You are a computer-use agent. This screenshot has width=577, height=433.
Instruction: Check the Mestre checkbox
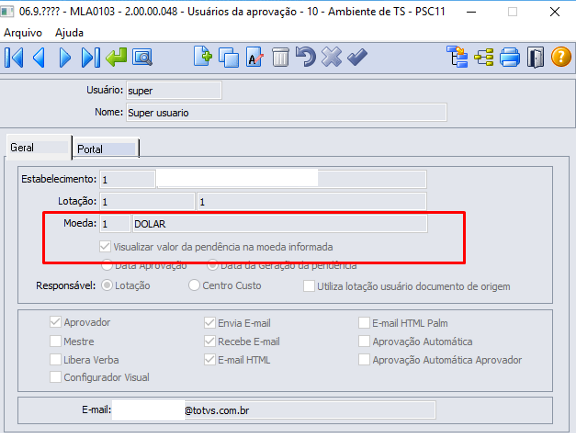point(56,341)
